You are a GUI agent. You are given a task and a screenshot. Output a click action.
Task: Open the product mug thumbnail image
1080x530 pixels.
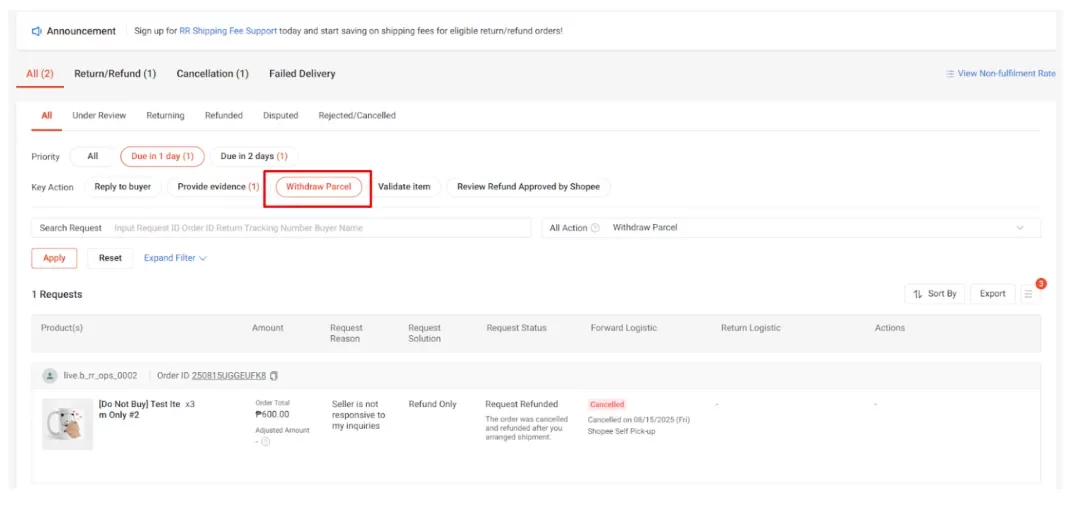[x=67, y=423]
